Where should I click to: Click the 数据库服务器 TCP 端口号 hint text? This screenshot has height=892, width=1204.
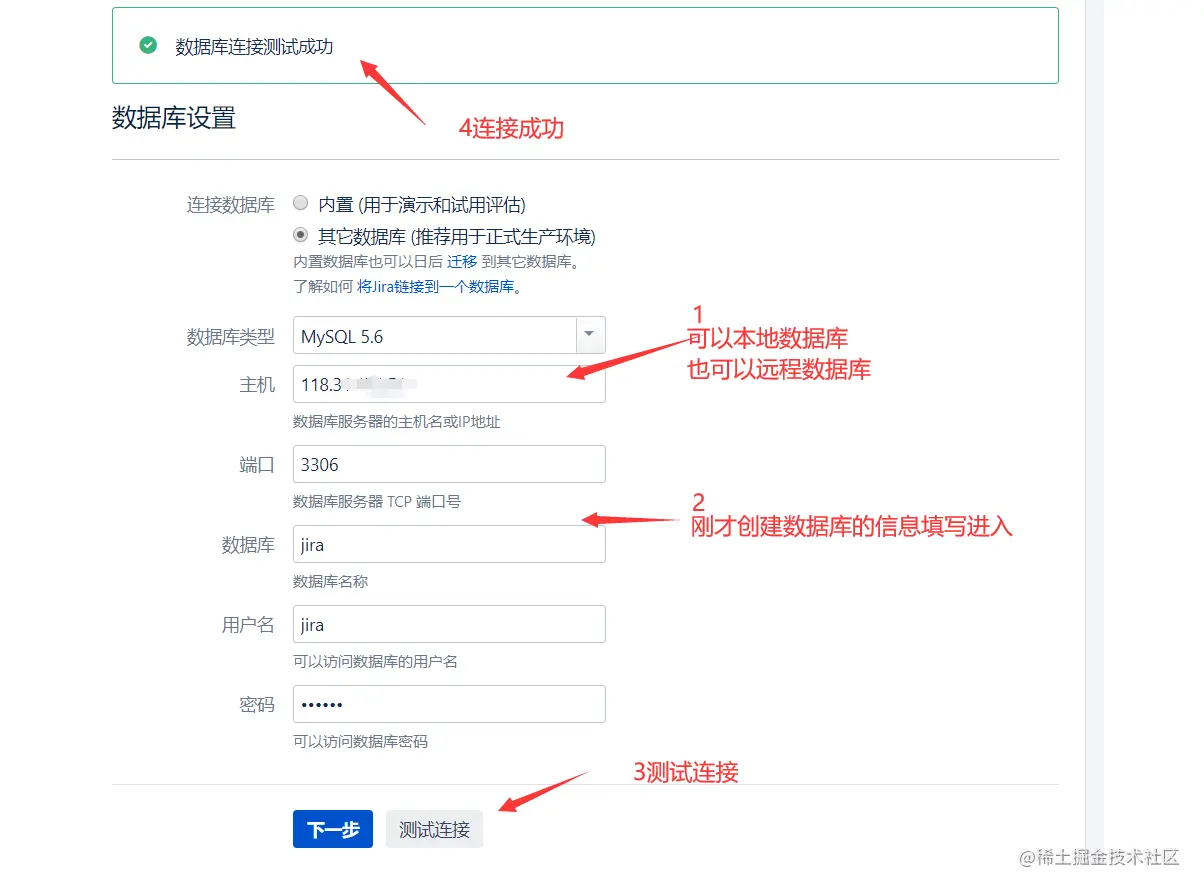[377, 502]
